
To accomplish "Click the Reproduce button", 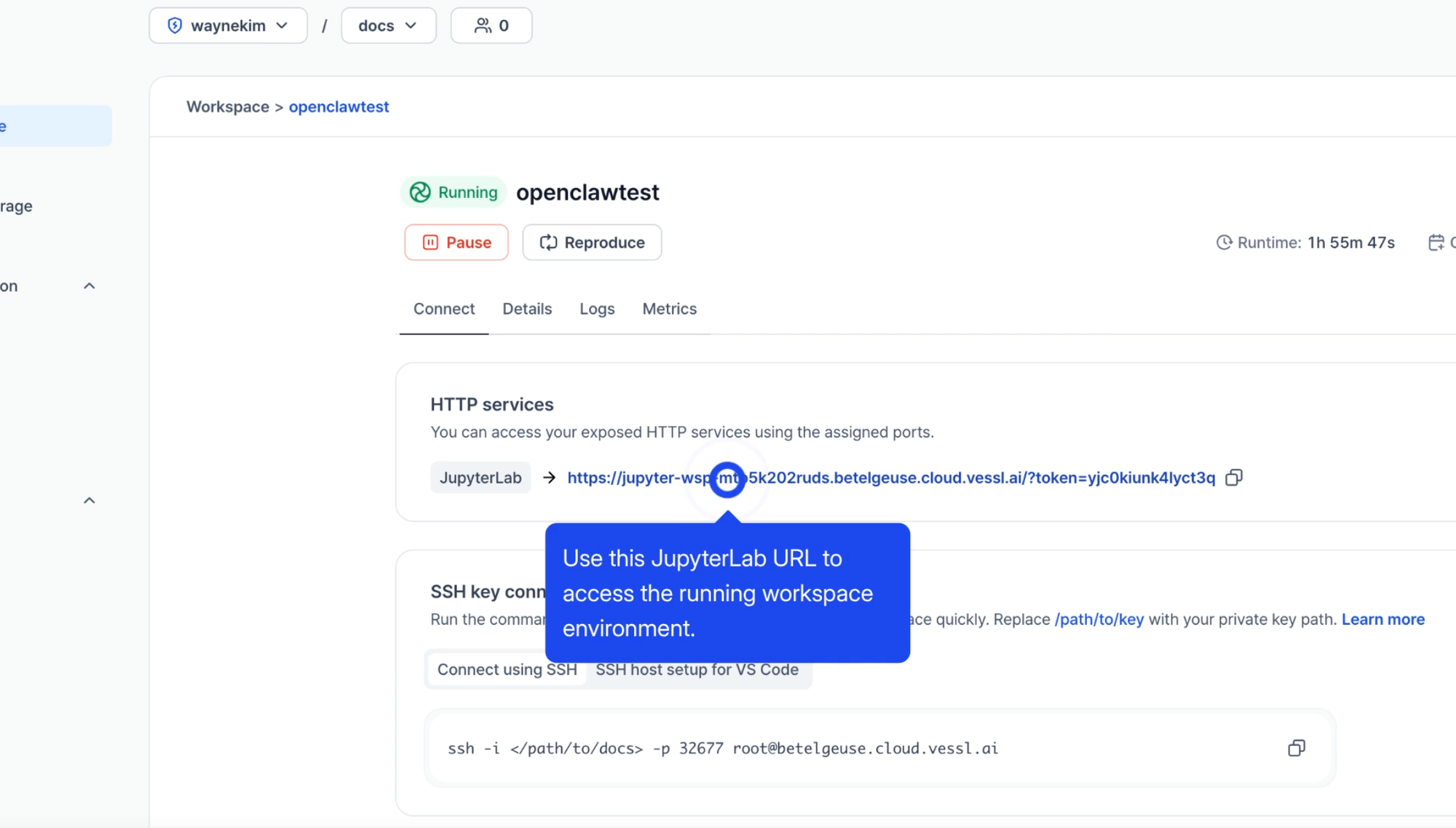I will [x=592, y=243].
